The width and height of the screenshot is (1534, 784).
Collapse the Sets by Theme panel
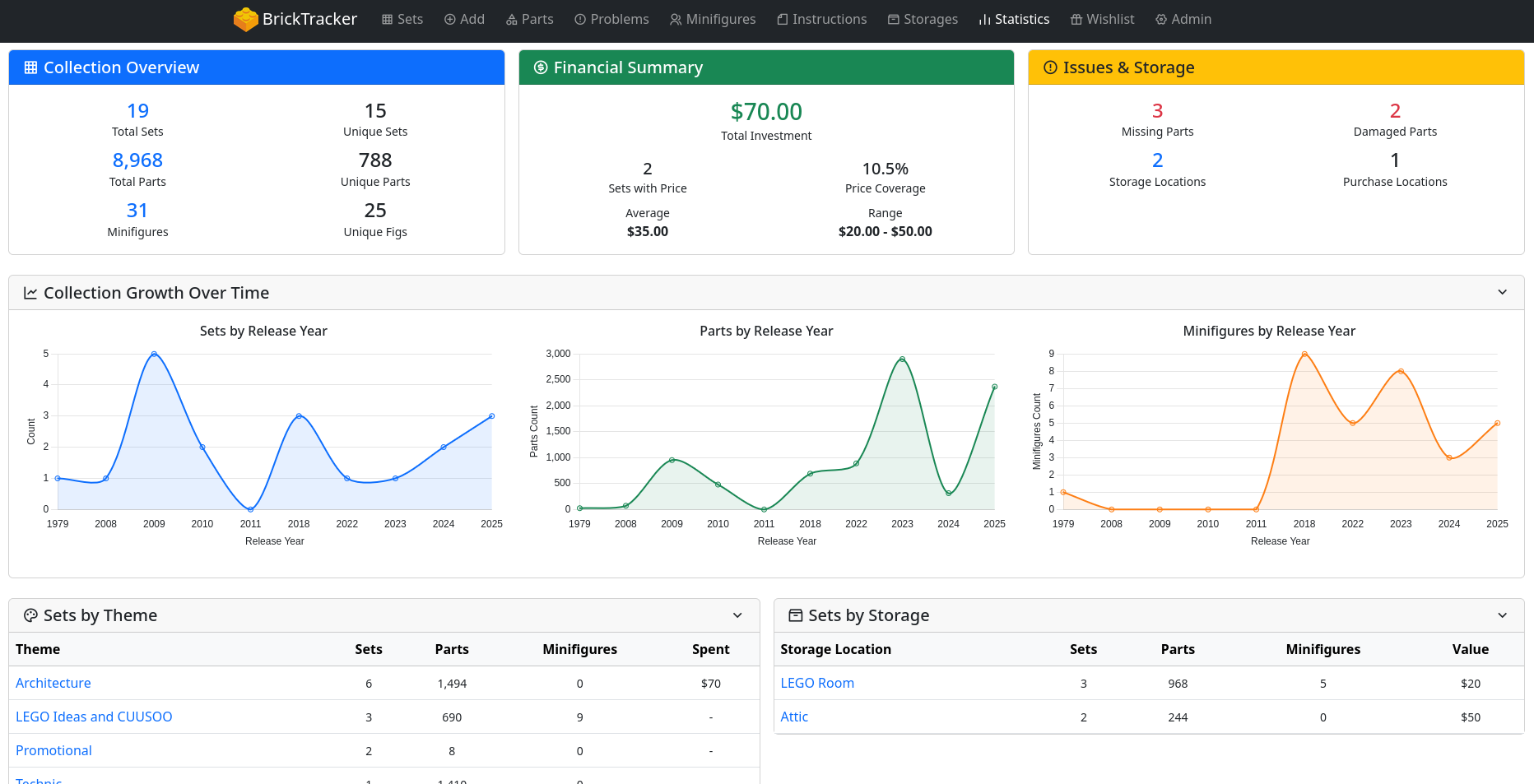737,615
